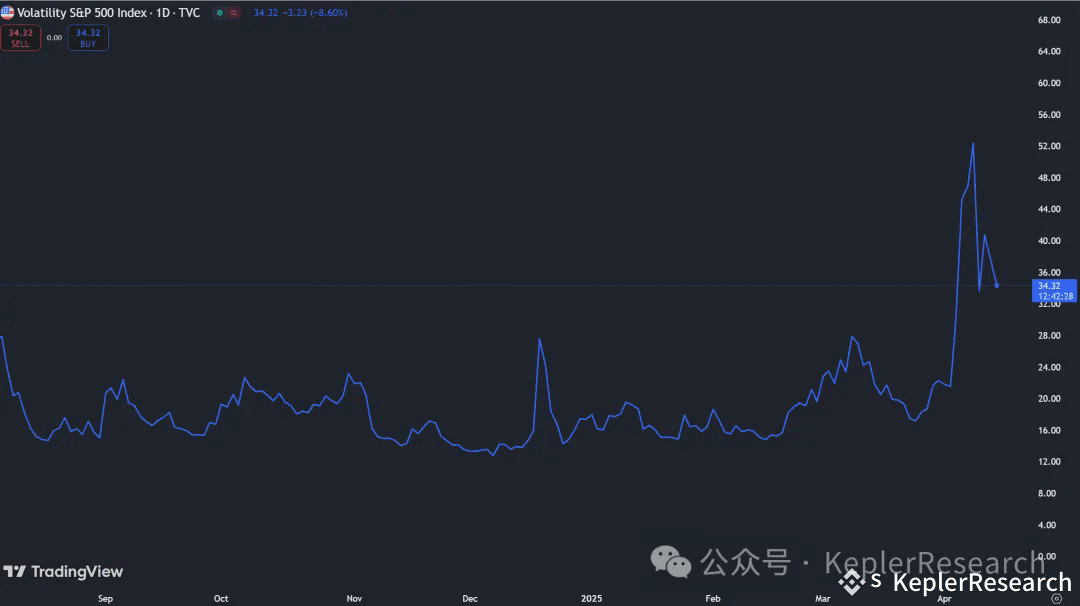Click the Nov label on time axis
1080x606 pixels.
354,599
